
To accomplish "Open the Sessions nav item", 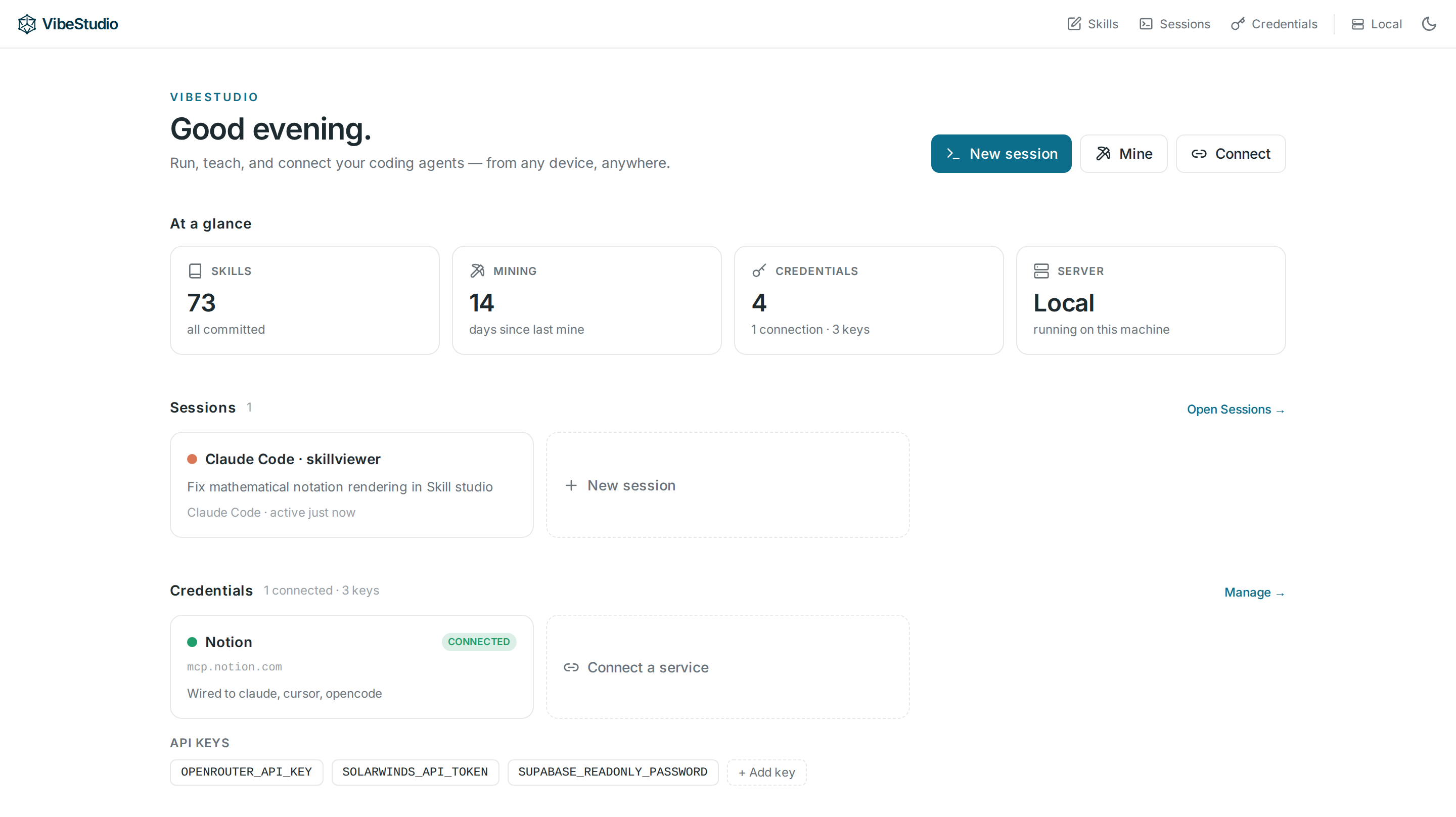I will tap(1174, 24).
